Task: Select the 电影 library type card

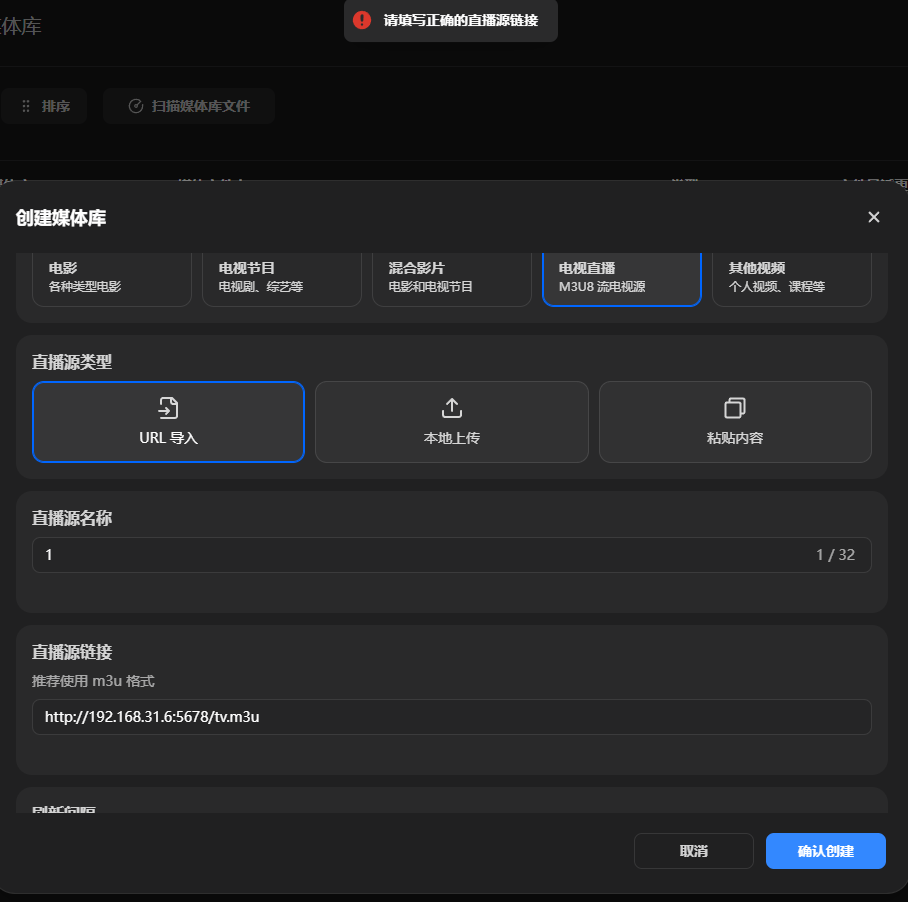Action: tap(112, 279)
